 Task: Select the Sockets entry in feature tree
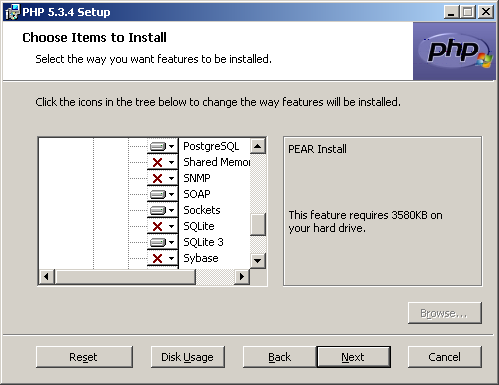tap(202, 210)
